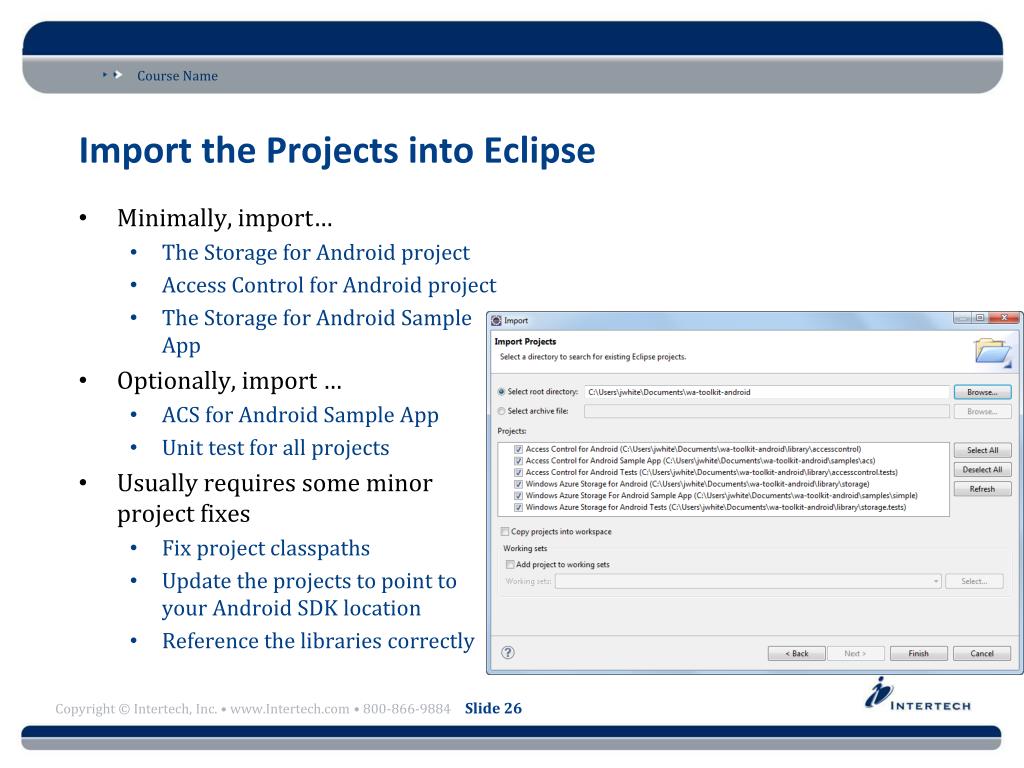Viewport: 1024px width, 768px height.
Task: Click Browse for the archive file
Action: point(982,411)
